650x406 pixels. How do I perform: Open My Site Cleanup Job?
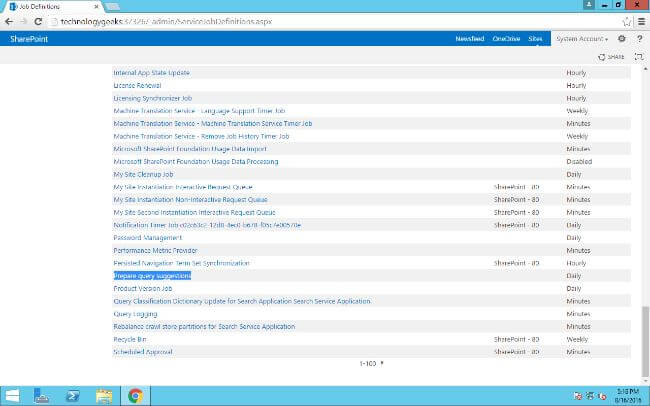[x=143, y=174]
